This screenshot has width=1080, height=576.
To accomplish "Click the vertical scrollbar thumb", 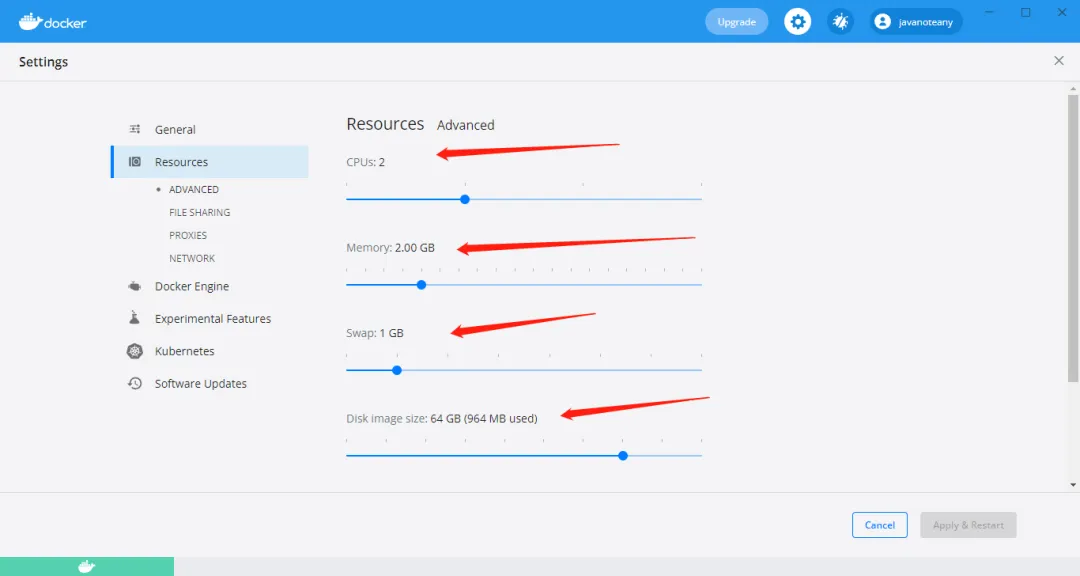I will tap(1072, 238).
